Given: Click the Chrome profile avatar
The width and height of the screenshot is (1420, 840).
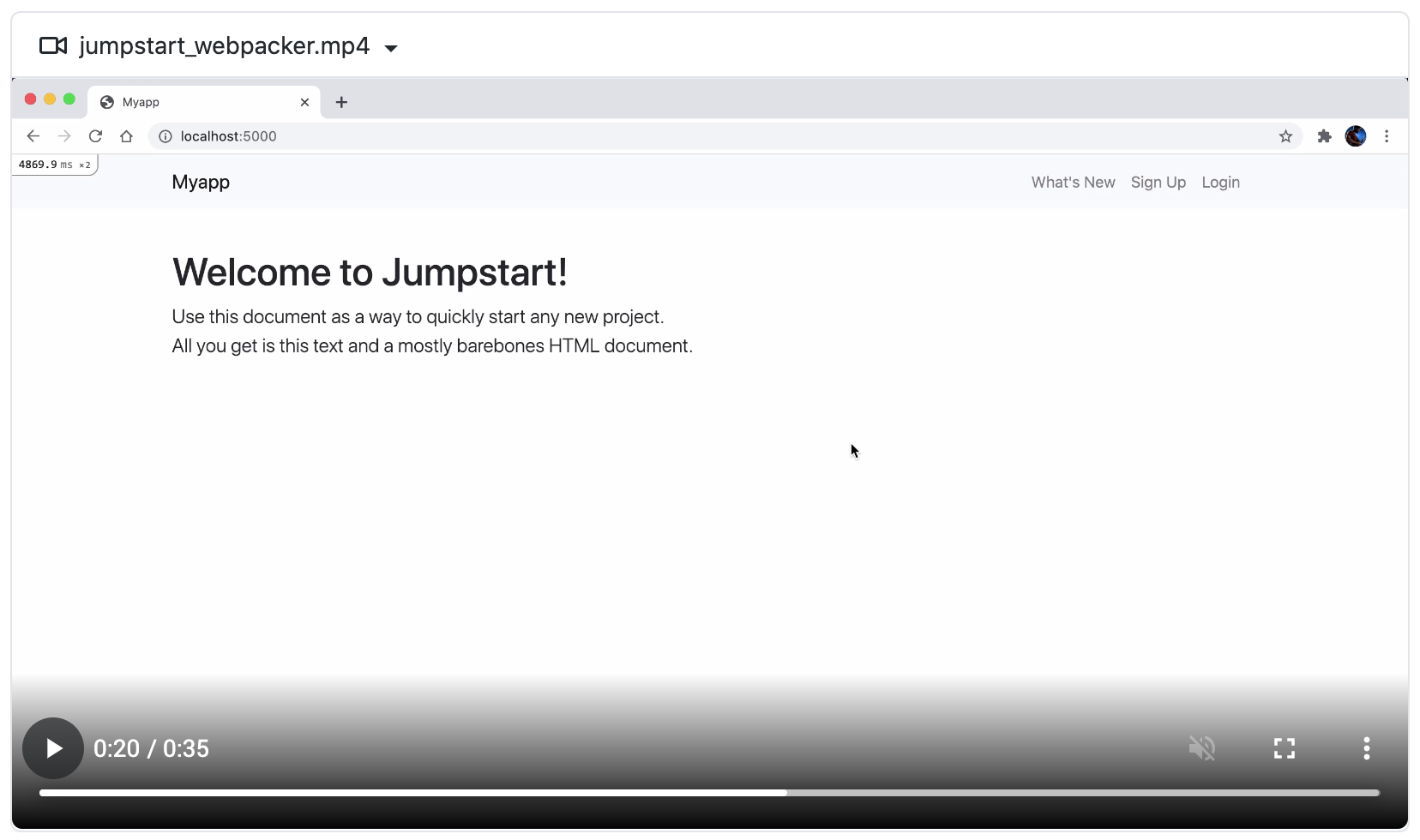Looking at the screenshot, I should pyautogui.click(x=1357, y=135).
